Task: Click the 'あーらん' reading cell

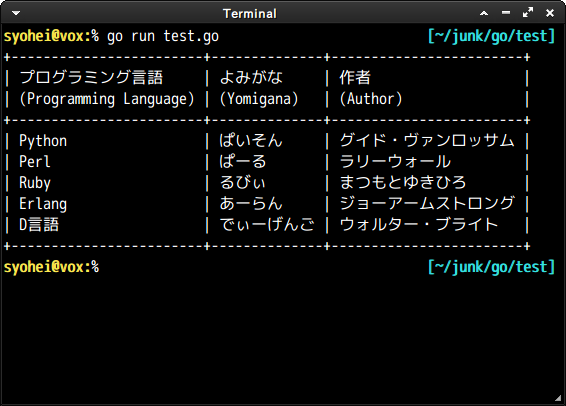Action: [251, 204]
